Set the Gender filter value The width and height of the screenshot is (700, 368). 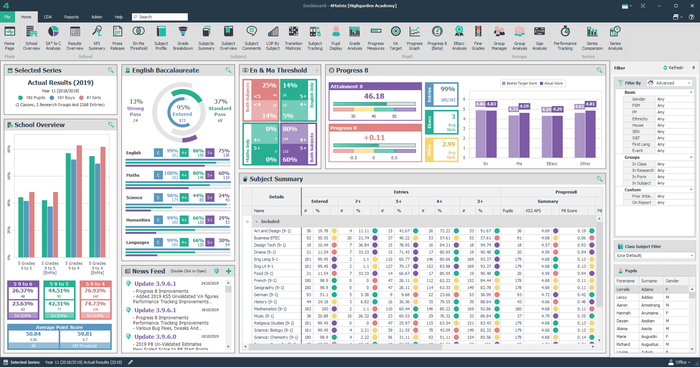pyautogui.click(x=675, y=99)
